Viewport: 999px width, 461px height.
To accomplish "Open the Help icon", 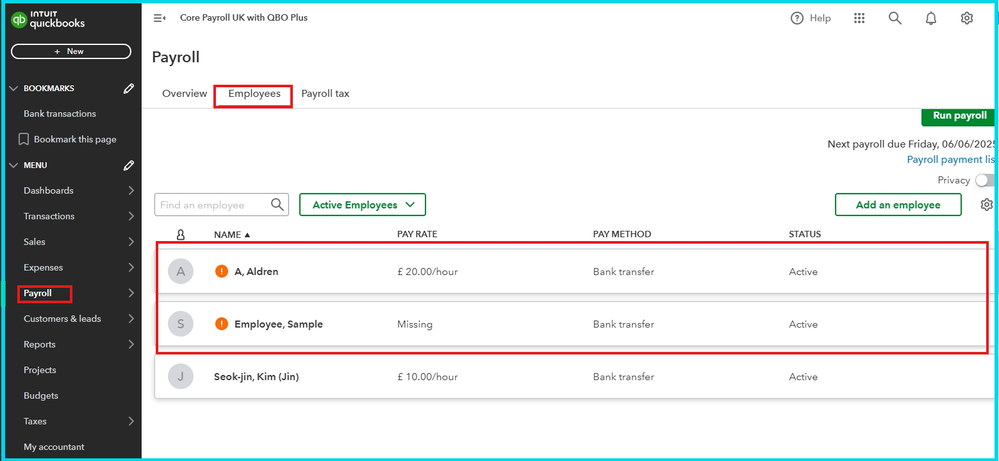I will point(796,18).
